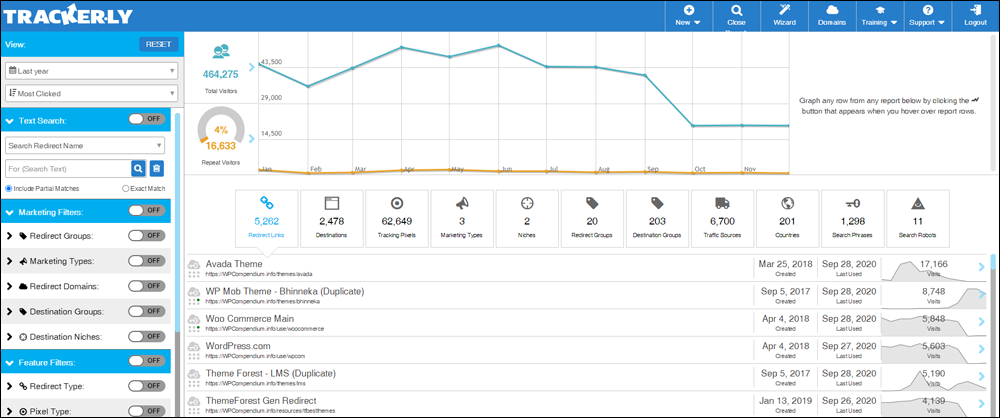This screenshot has width=1000, height=418.
Task: Collapse the Marketing Filters section
Action: click(10, 212)
